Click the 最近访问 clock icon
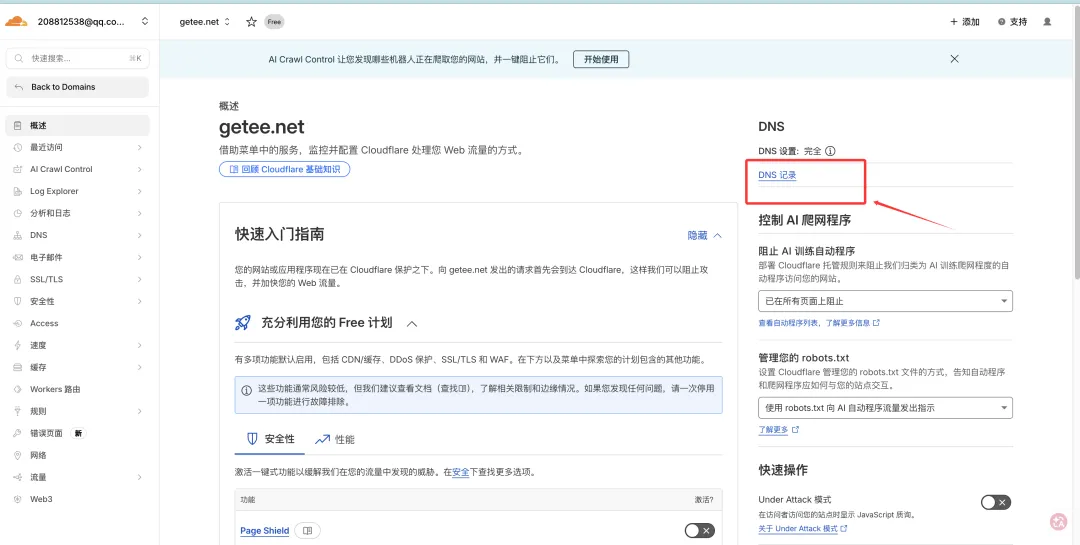Image resolution: width=1080 pixels, height=545 pixels. click(x=18, y=147)
